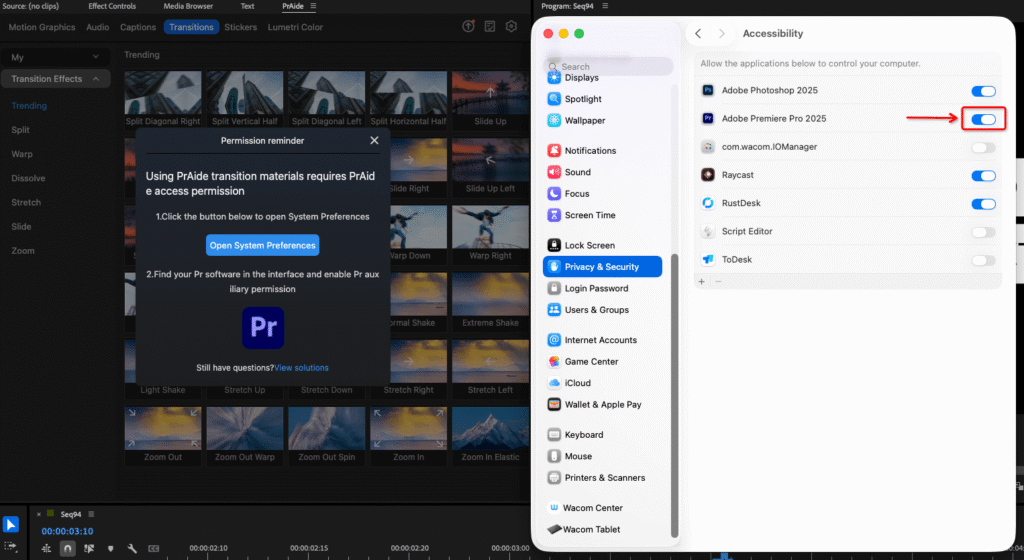
Task: Toggle RustDesk accessibility switch
Action: coord(983,204)
